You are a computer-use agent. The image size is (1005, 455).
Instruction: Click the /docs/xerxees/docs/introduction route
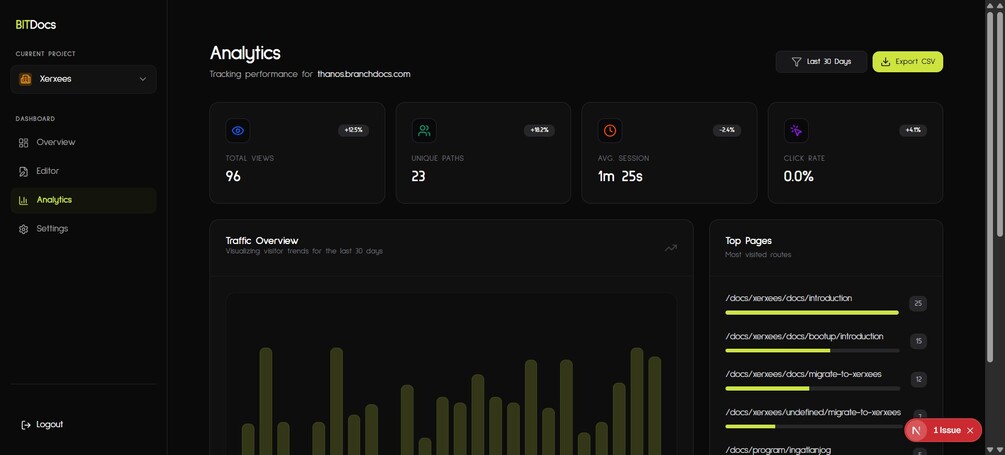tap(789, 298)
